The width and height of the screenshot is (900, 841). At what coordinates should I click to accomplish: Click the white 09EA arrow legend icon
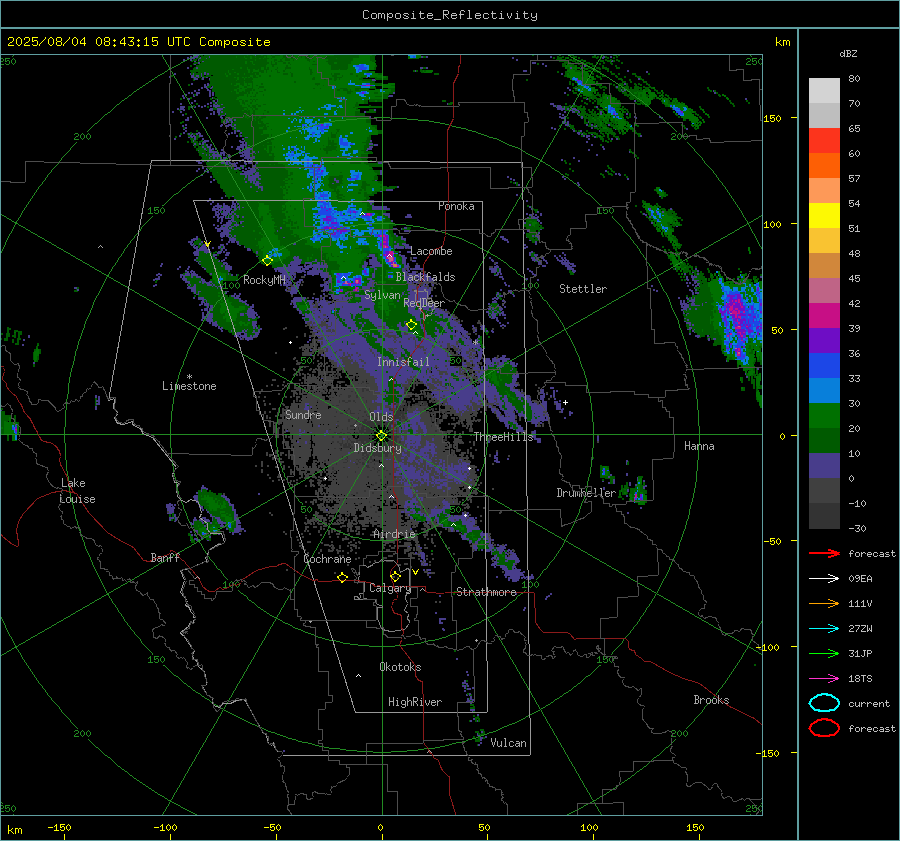pyautogui.click(x=824, y=578)
